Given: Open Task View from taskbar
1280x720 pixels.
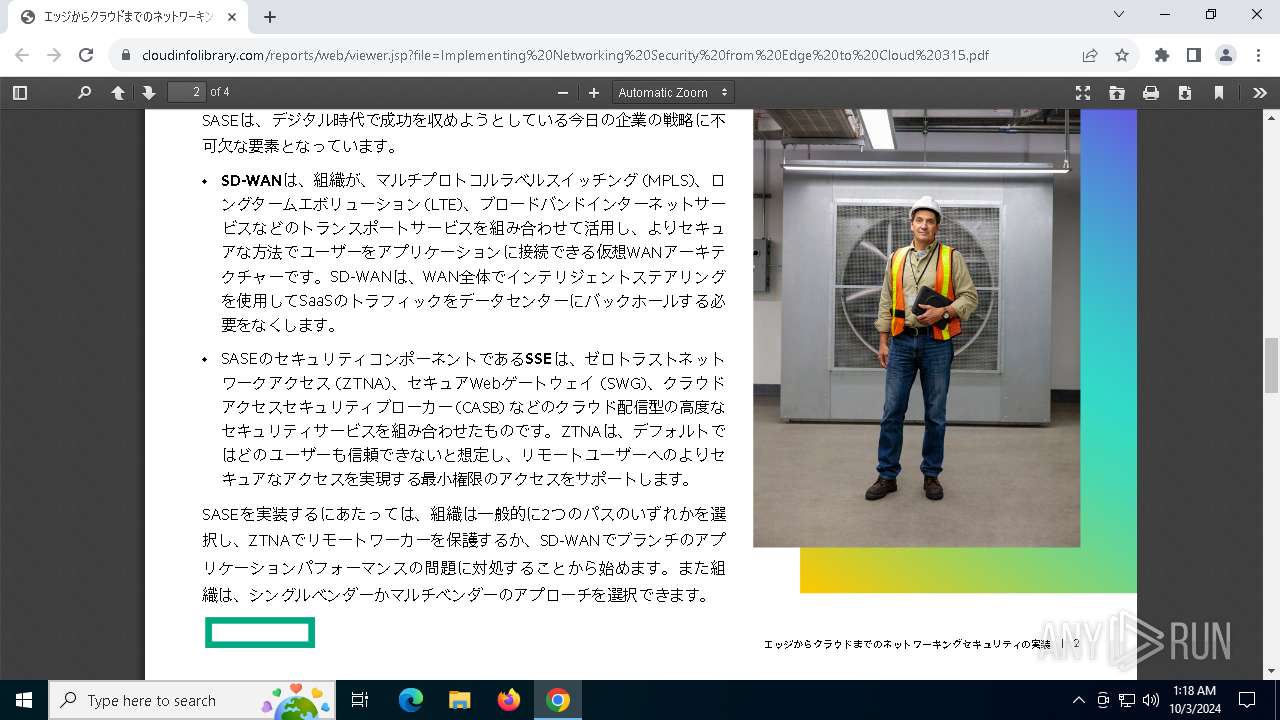Looking at the screenshot, I should tap(360, 700).
